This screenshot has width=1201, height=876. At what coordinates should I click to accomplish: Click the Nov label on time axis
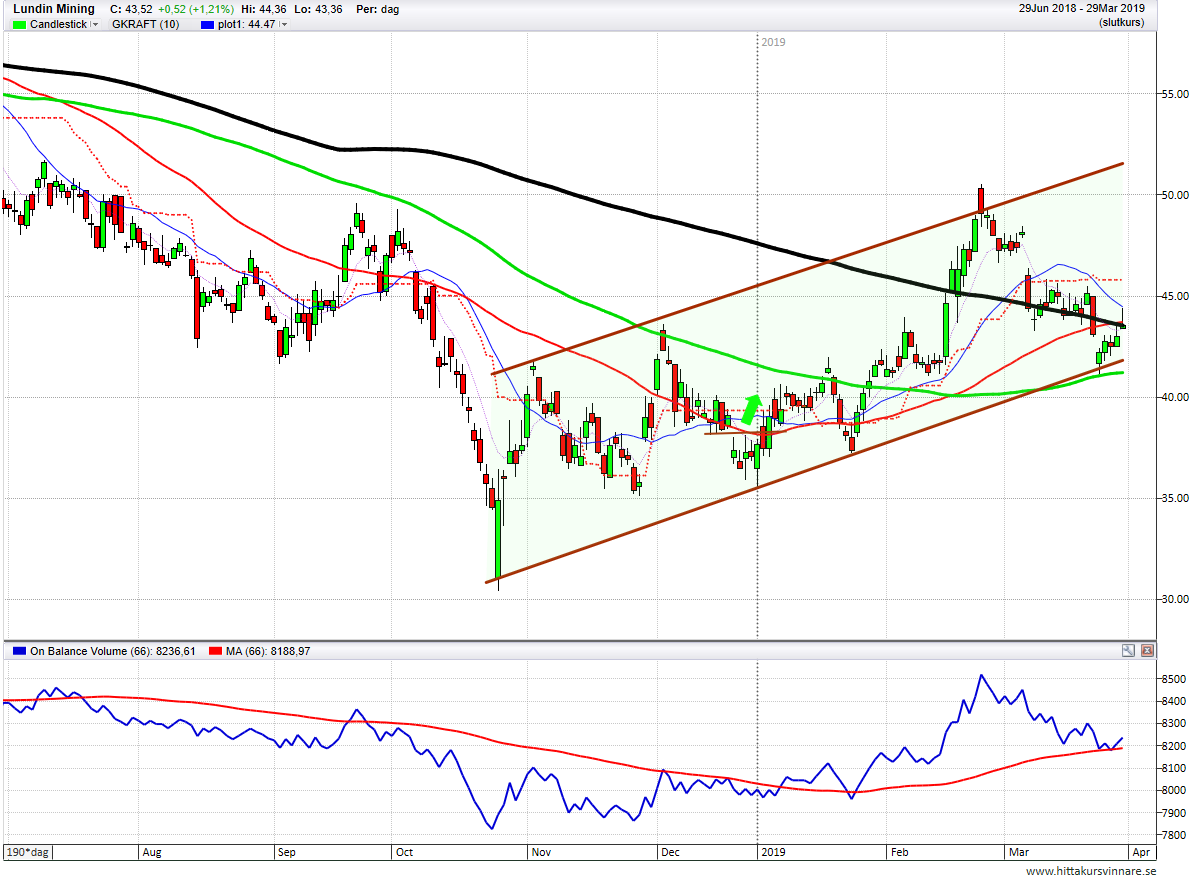[x=541, y=853]
